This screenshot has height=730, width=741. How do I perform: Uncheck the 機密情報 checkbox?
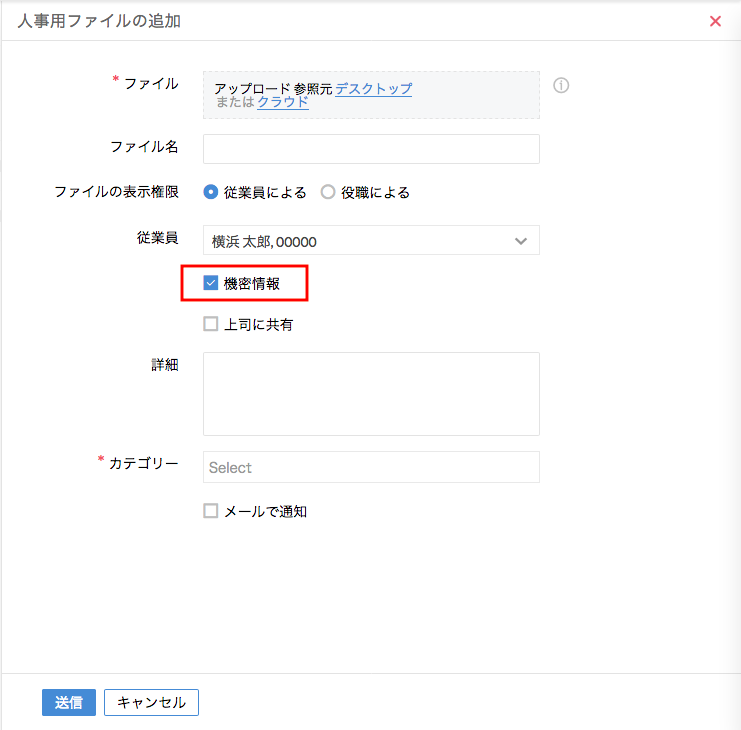pos(210,283)
